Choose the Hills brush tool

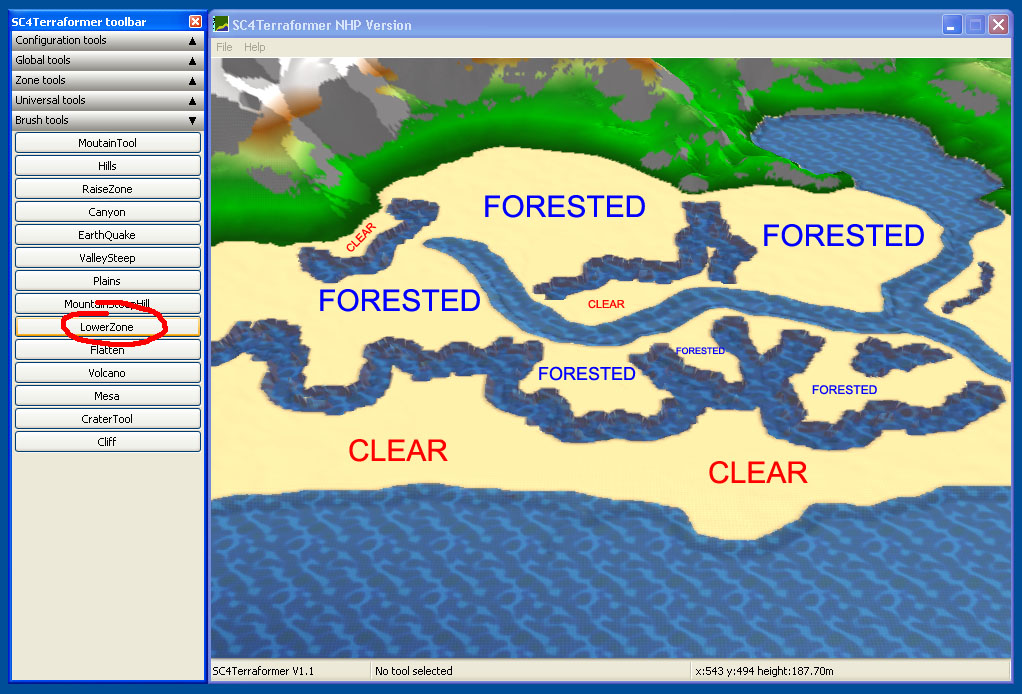point(108,166)
